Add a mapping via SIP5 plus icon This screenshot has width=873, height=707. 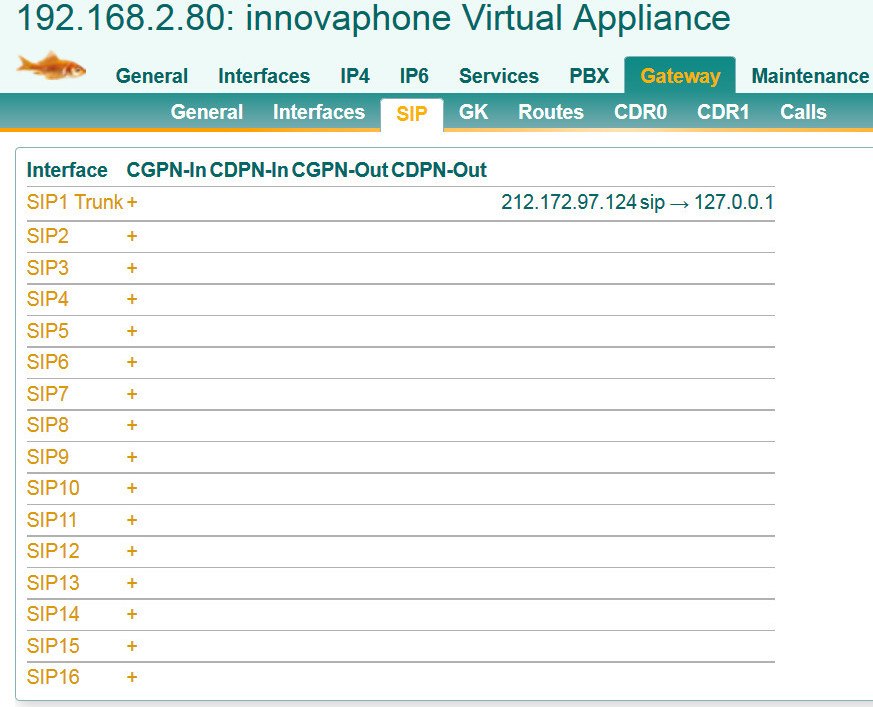[x=132, y=331]
